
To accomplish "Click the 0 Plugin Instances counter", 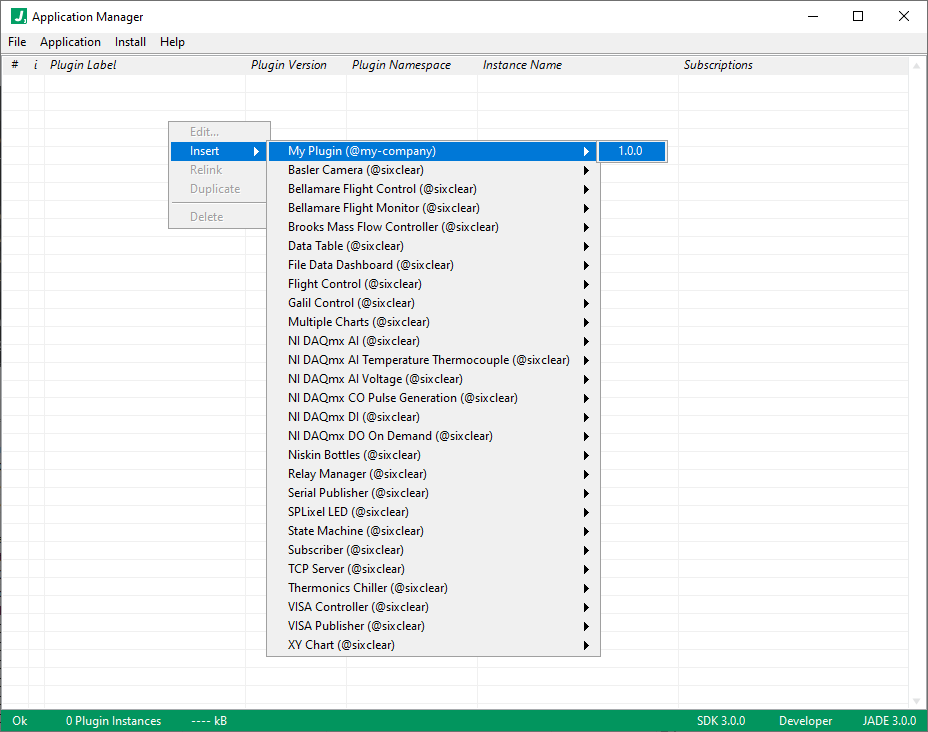I will point(112,720).
